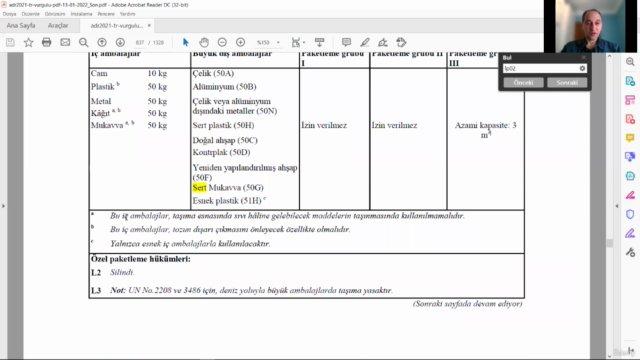Image resolution: width=640 pixels, height=360 pixels.
Task: Click the text Alüminyum (50B)
Action: click(224, 87)
